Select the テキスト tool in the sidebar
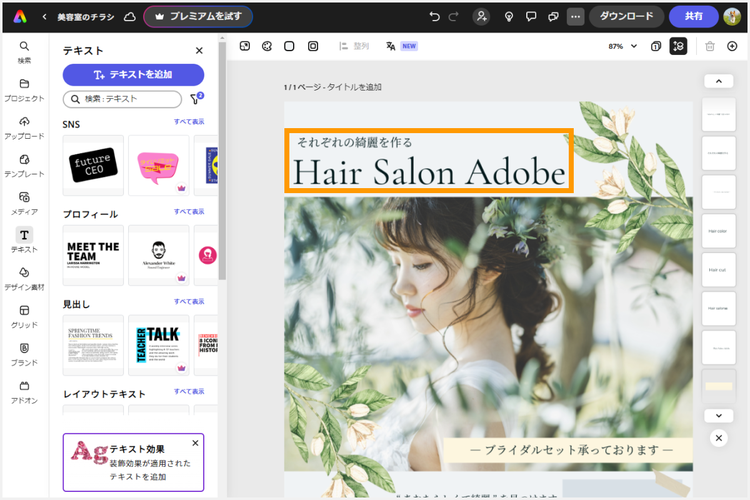 point(24,241)
